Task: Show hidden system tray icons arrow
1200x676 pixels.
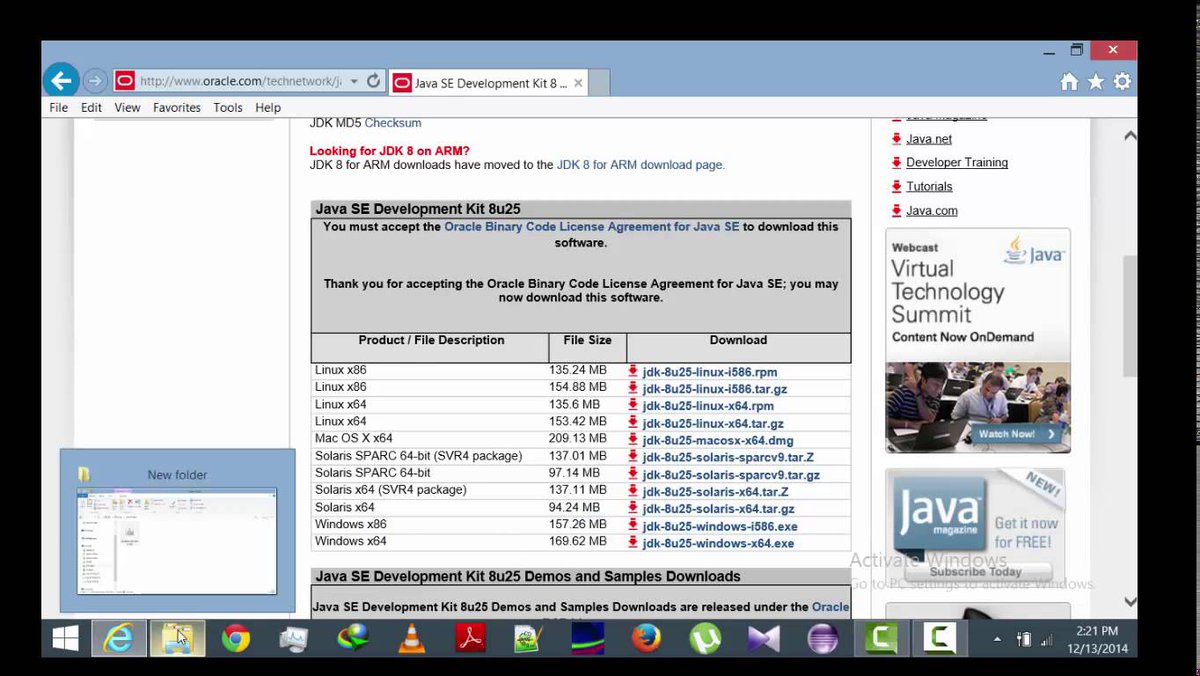Action: (x=997, y=638)
